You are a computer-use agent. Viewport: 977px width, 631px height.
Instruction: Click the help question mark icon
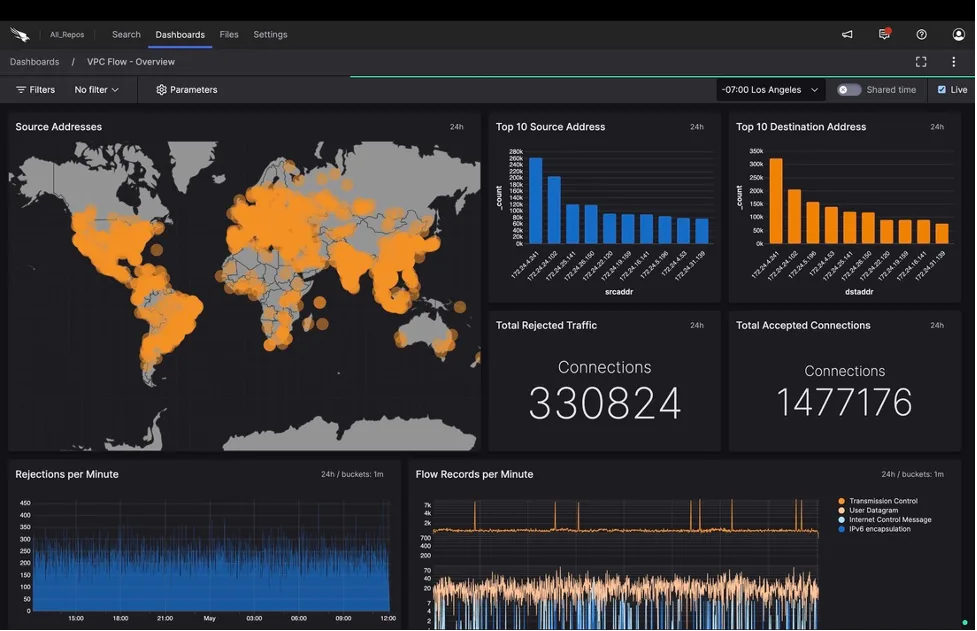point(921,35)
